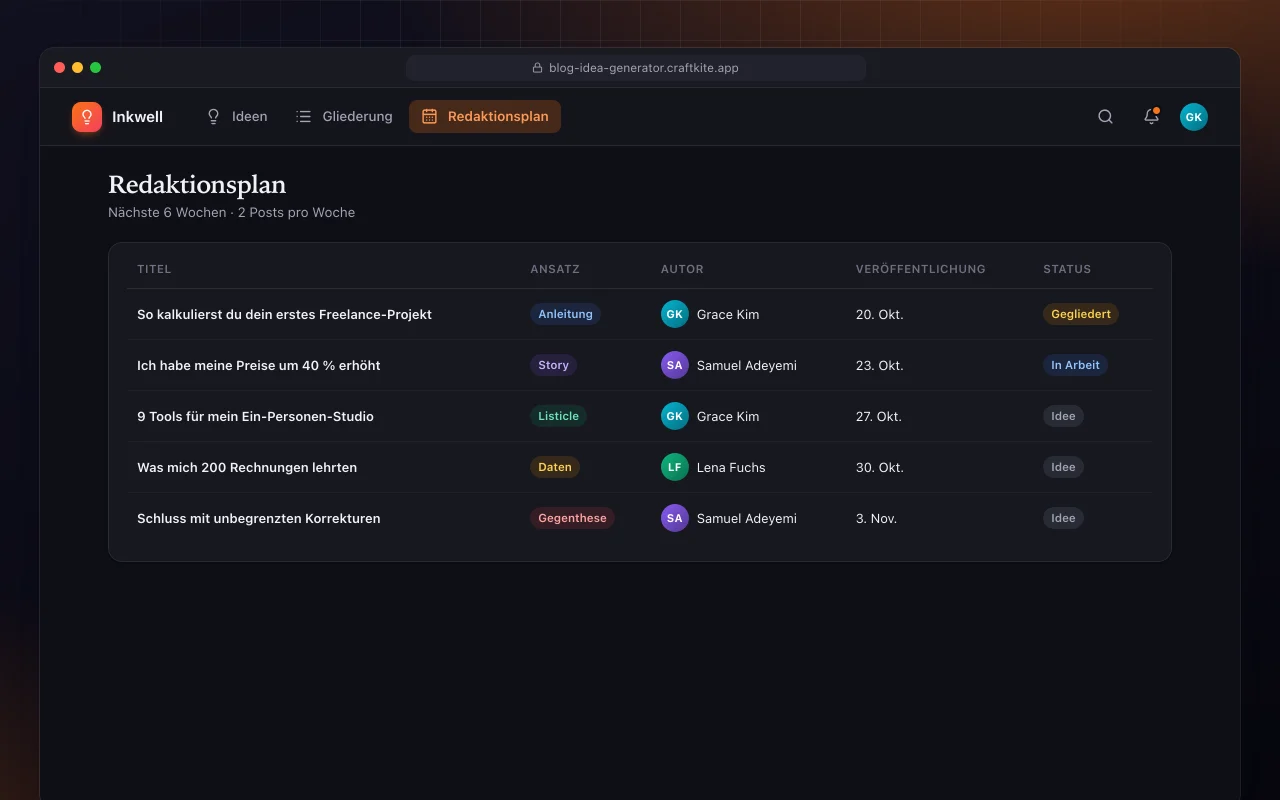
Task: Open 'Ich habe meine Preise um 40 % erhöht'
Action: tap(259, 365)
